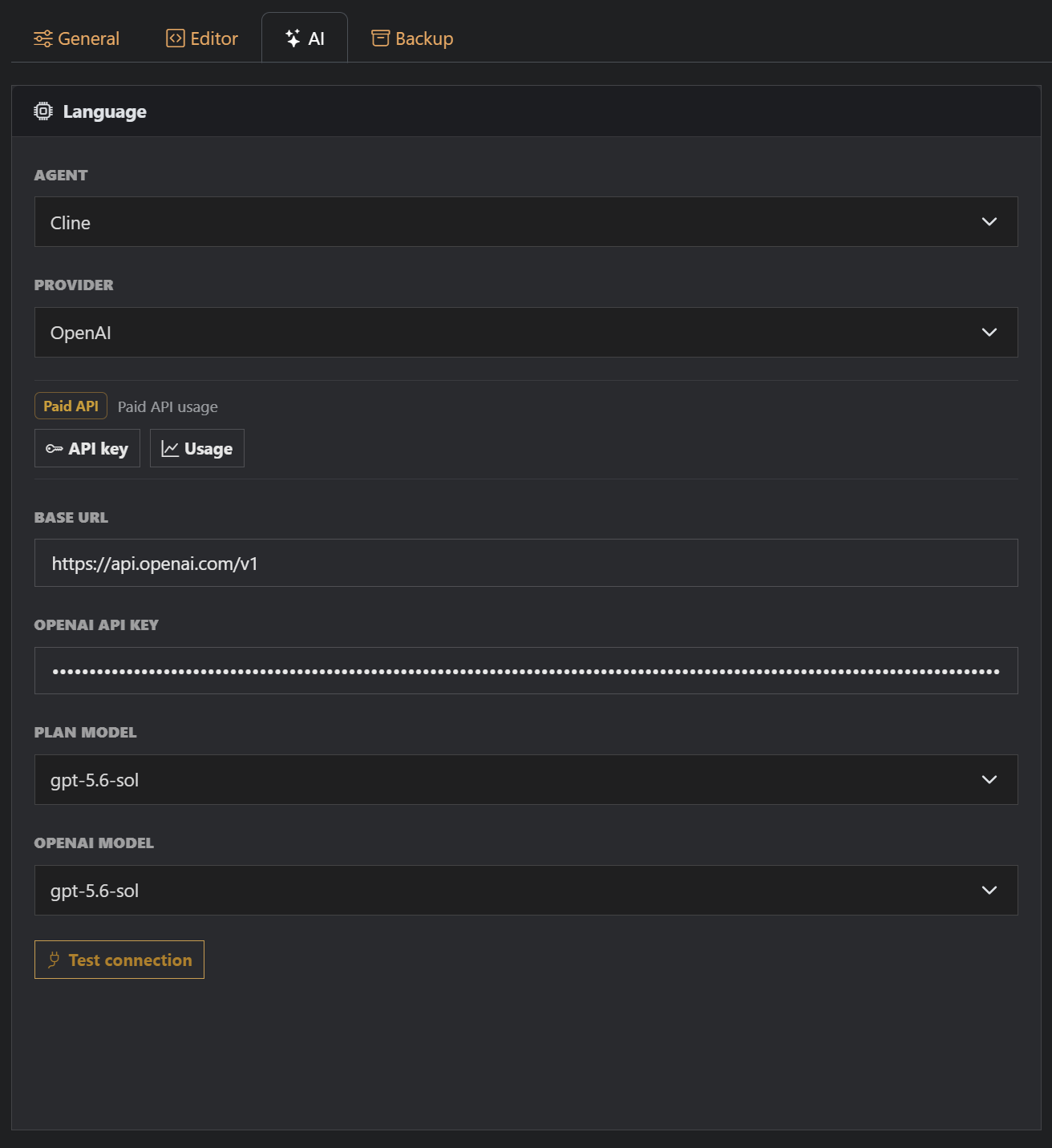This screenshot has height=1148, width=1052.
Task: Click the Language section chip icon
Action: click(43, 111)
